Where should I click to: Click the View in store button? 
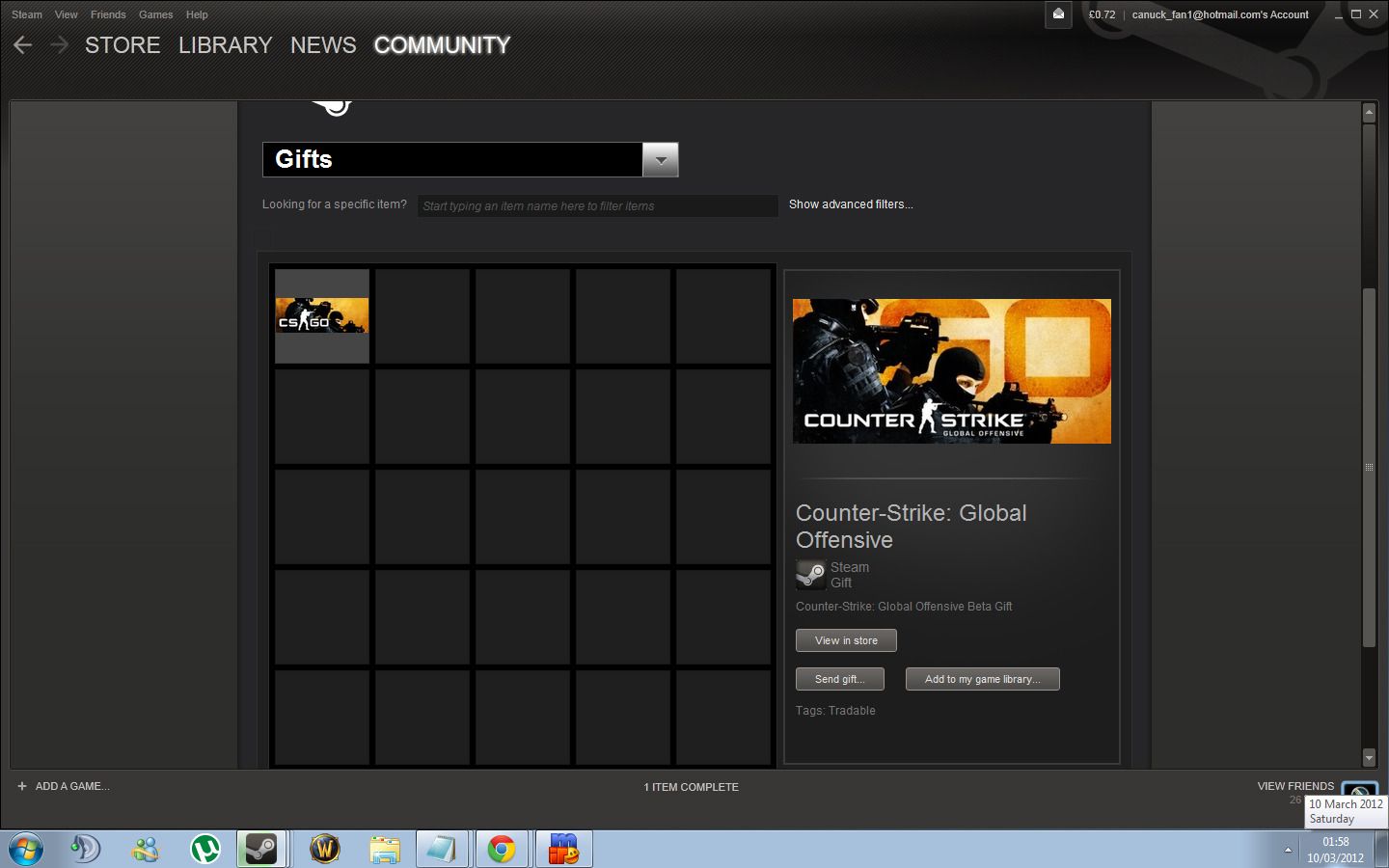846,640
